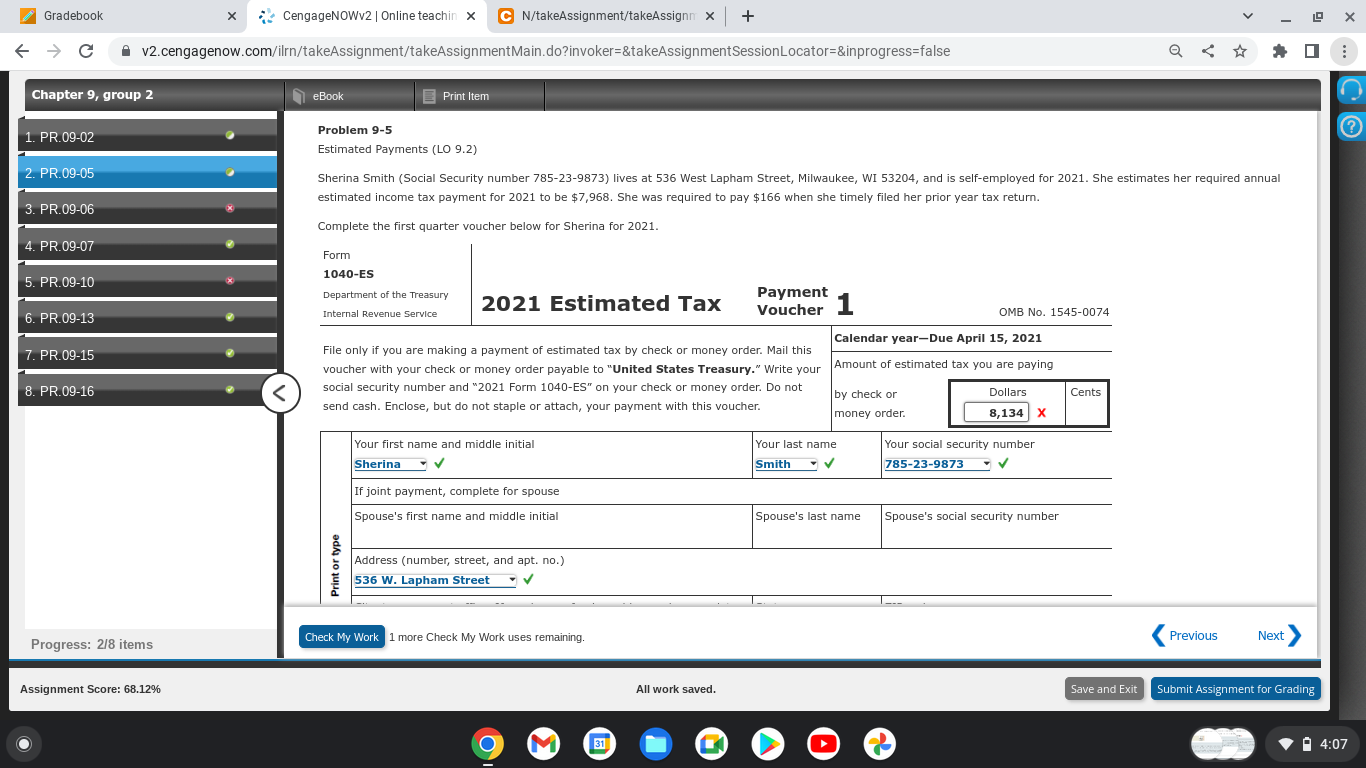Open Gmail from the shelf
This screenshot has width=1366, height=768.
coord(543,744)
